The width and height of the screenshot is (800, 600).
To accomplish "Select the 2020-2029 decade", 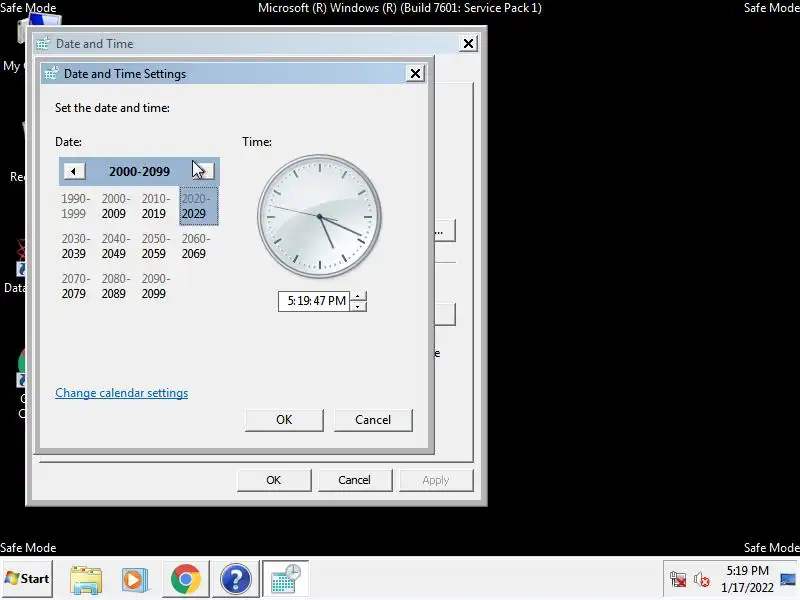I will pyautogui.click(x=199, y=206).
